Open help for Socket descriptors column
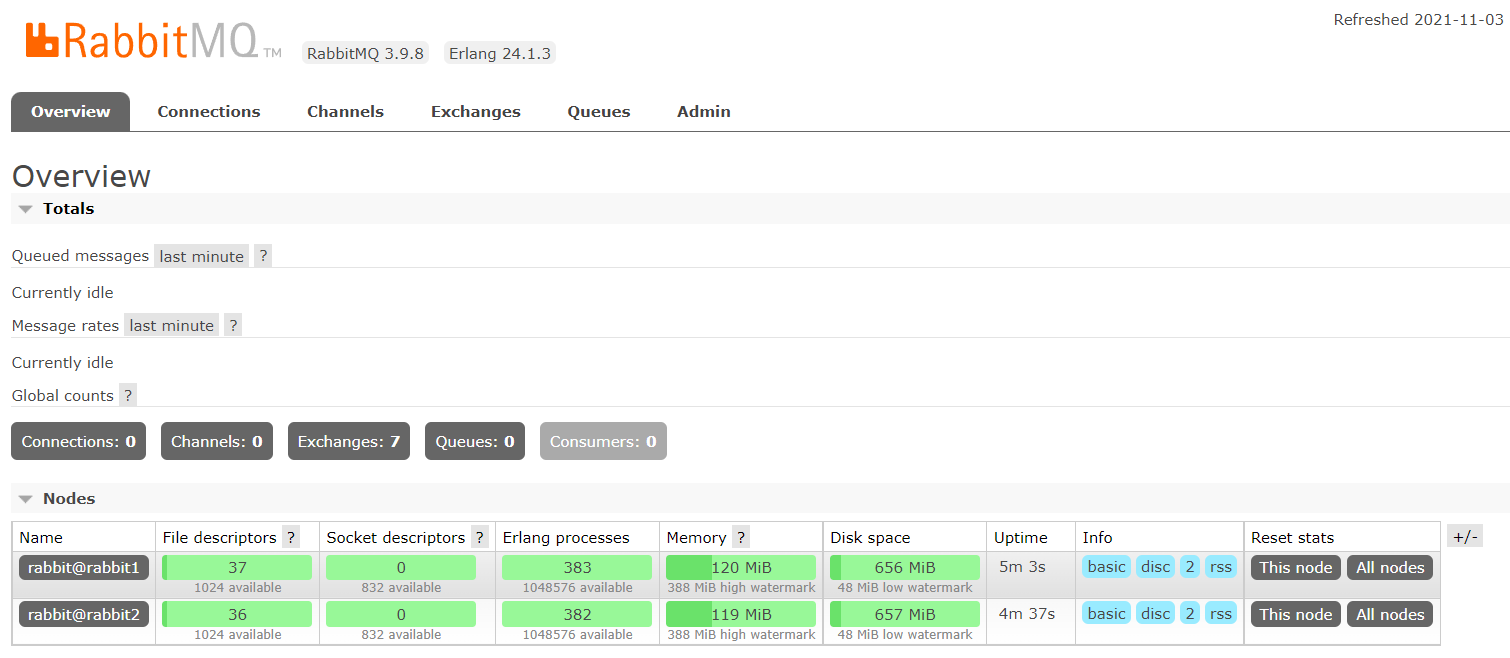Viewport: 1510px width, 658px height. (480, 537)
